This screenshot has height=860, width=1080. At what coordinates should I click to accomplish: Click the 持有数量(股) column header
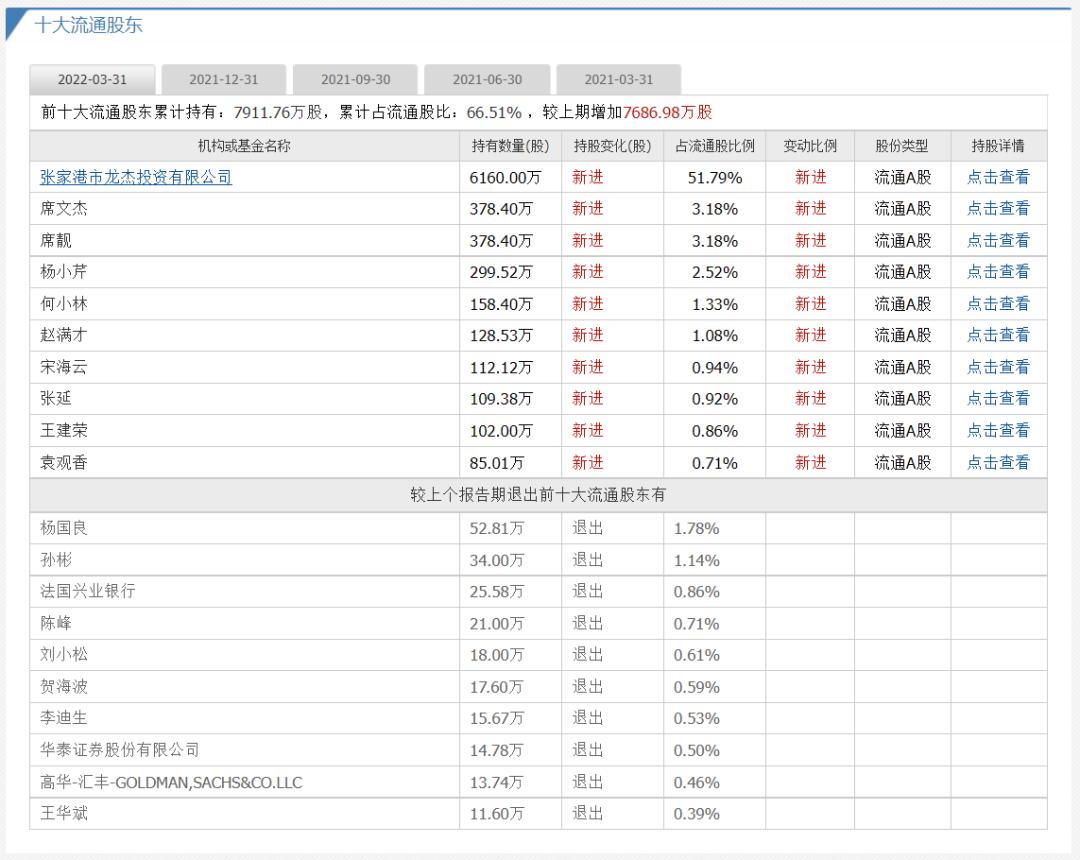coord(510,146)
